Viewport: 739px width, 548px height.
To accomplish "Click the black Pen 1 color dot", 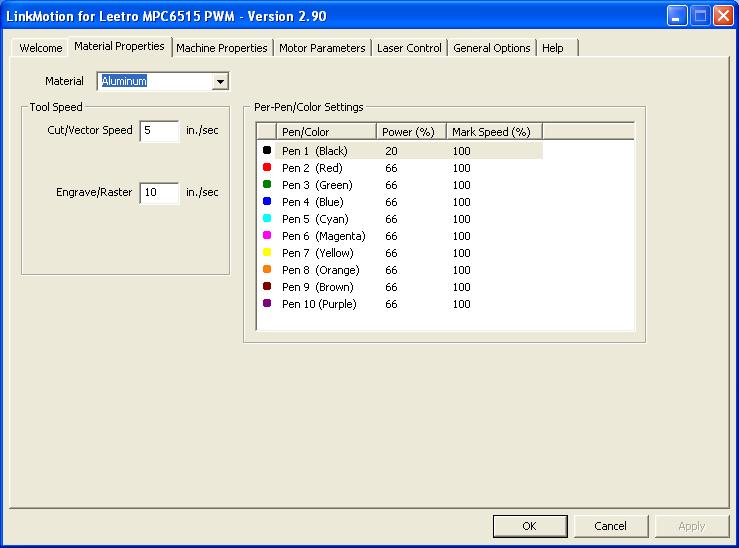I will pyautogui.click(x=267, y=150).
